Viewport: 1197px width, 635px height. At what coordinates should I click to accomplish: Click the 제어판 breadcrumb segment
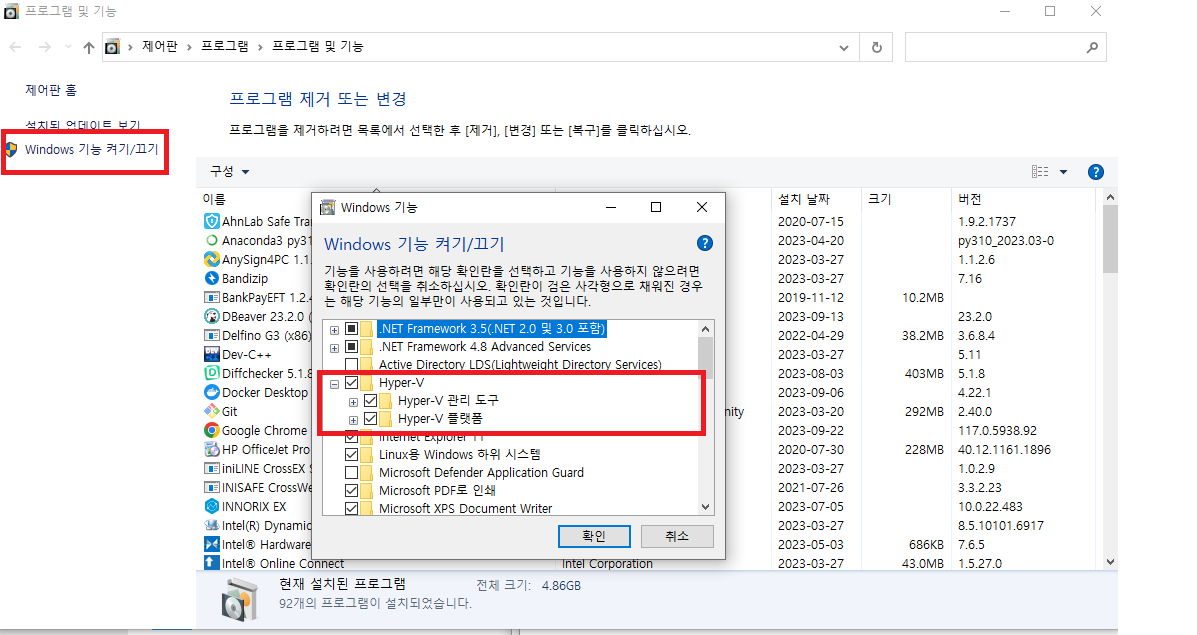160,47
